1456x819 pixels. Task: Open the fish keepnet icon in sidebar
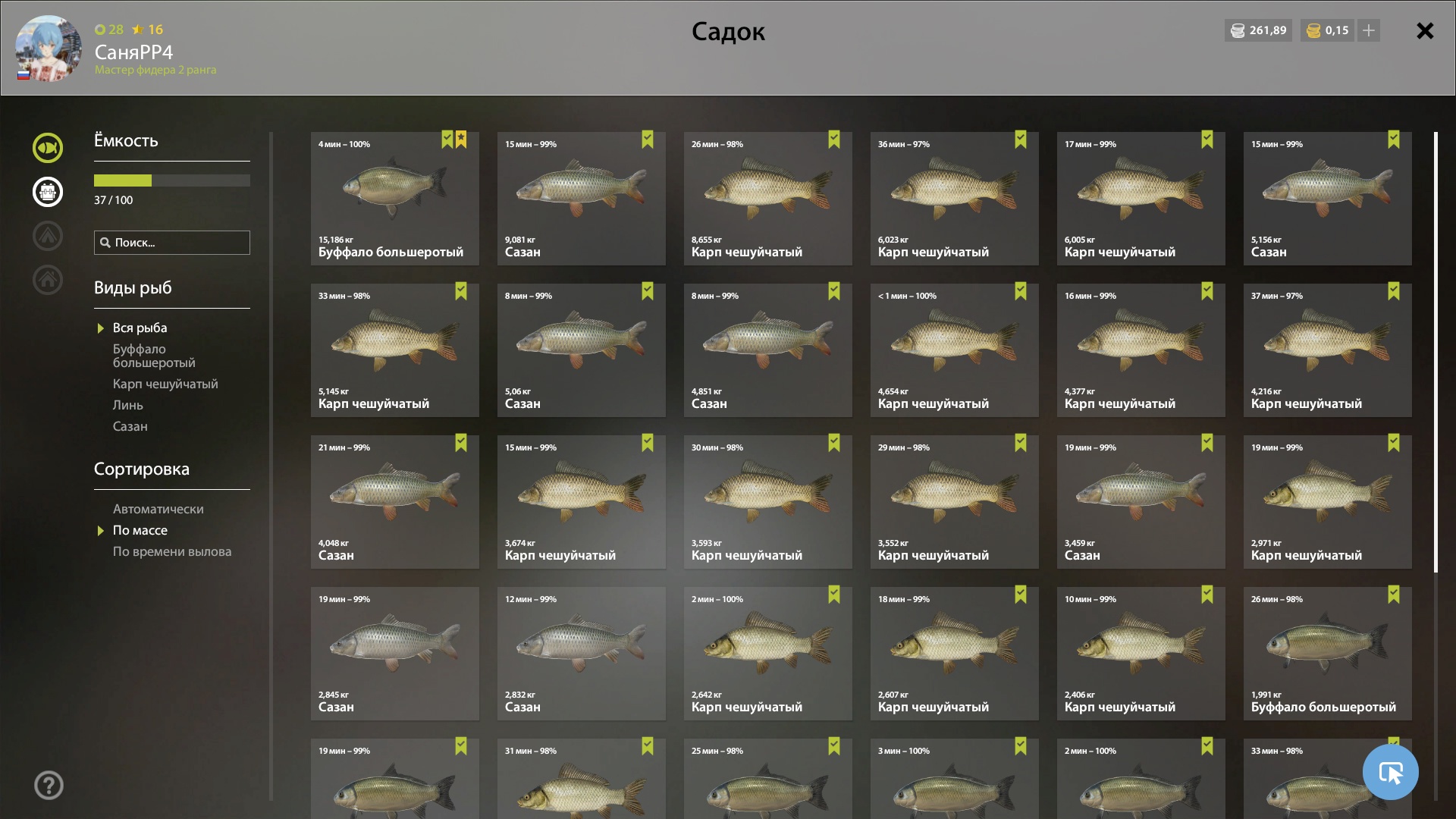click(48, 148)
